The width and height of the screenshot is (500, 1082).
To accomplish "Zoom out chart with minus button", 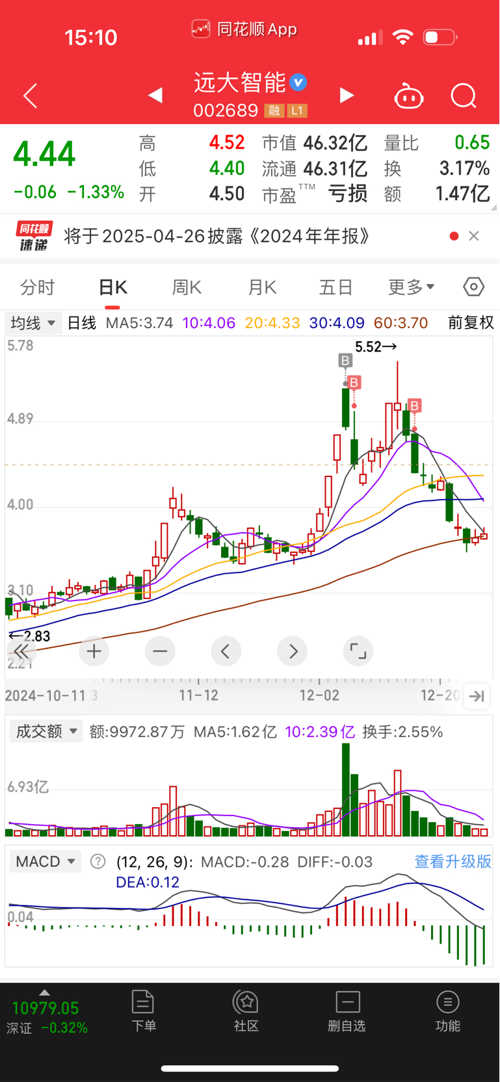I will tap(160, 651).
